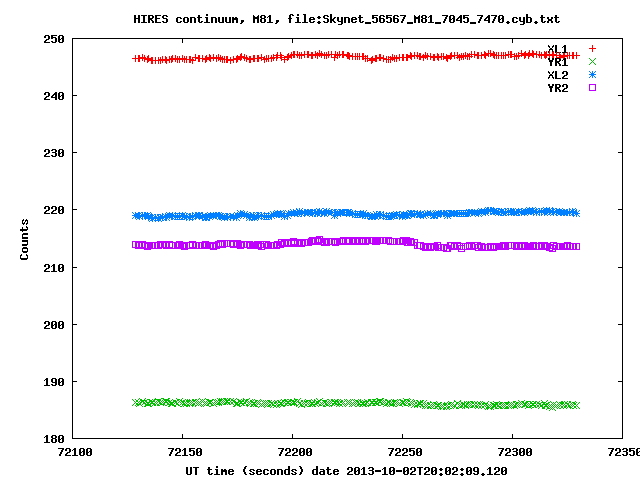Click the x-axis tick label 72150

coord(185,452)
